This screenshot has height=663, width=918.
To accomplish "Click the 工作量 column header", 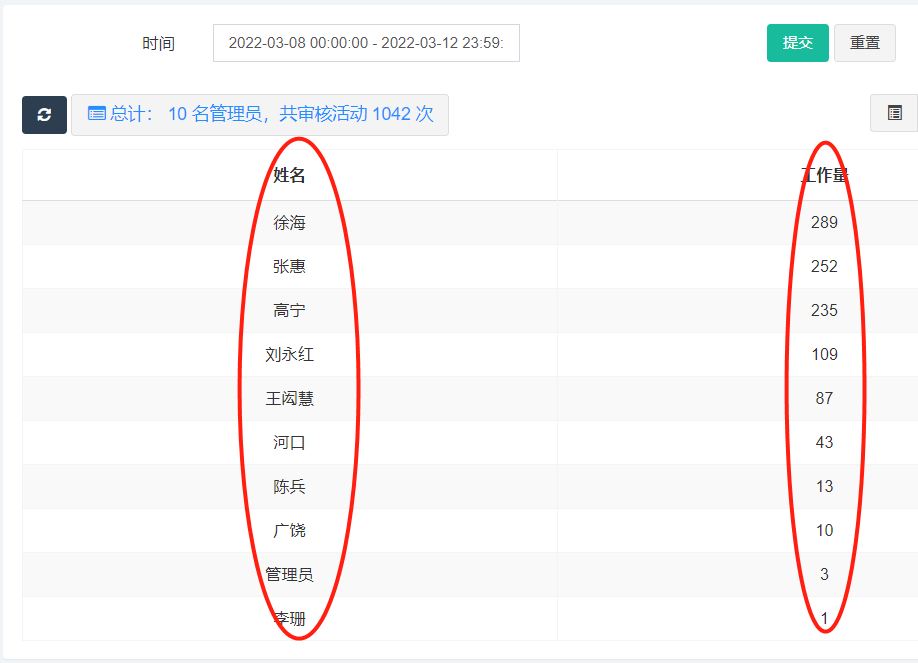I will [x=824, y=175].
